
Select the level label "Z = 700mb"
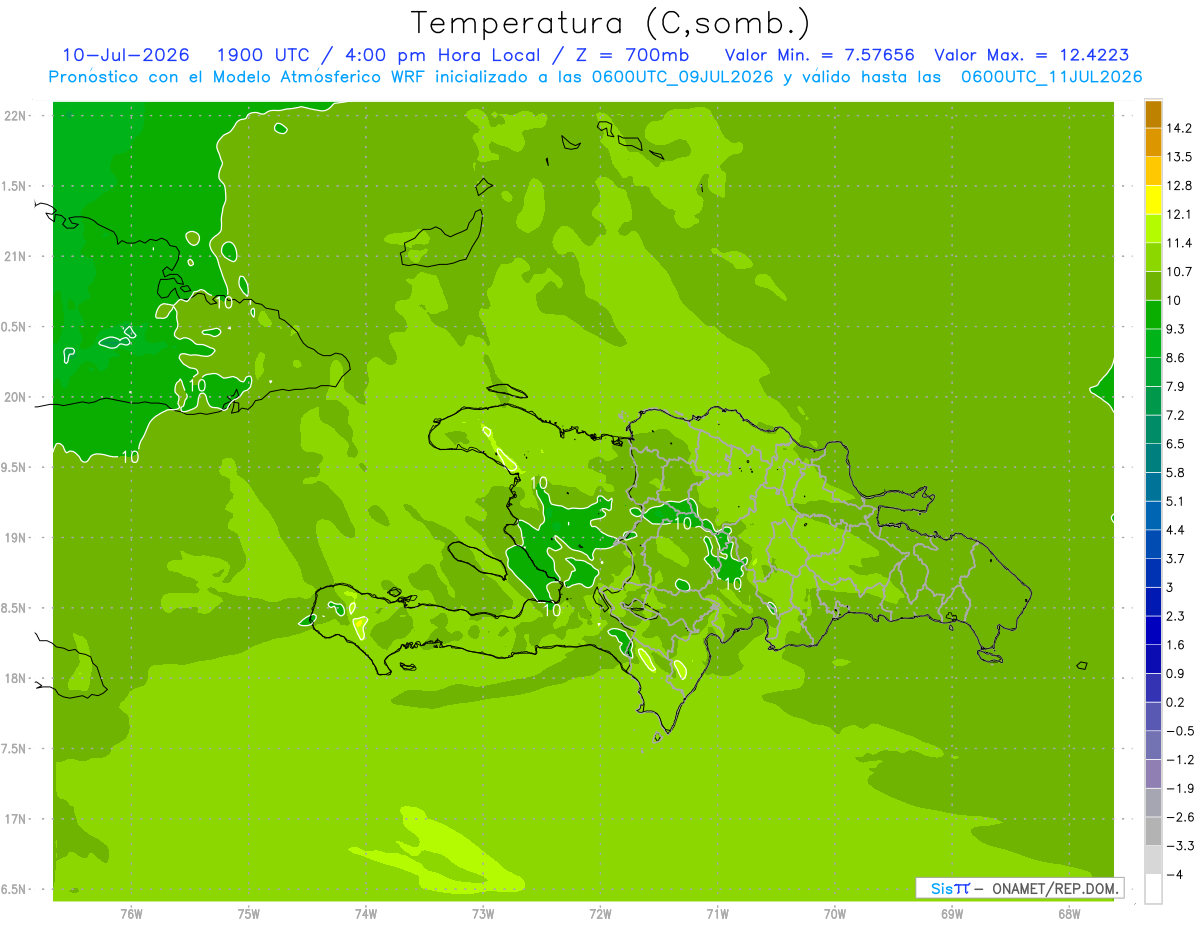click(627, 55)
